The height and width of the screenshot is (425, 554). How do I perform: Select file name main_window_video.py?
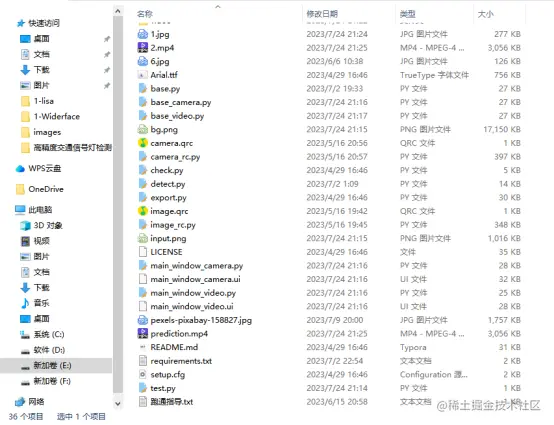pos(193,293)
